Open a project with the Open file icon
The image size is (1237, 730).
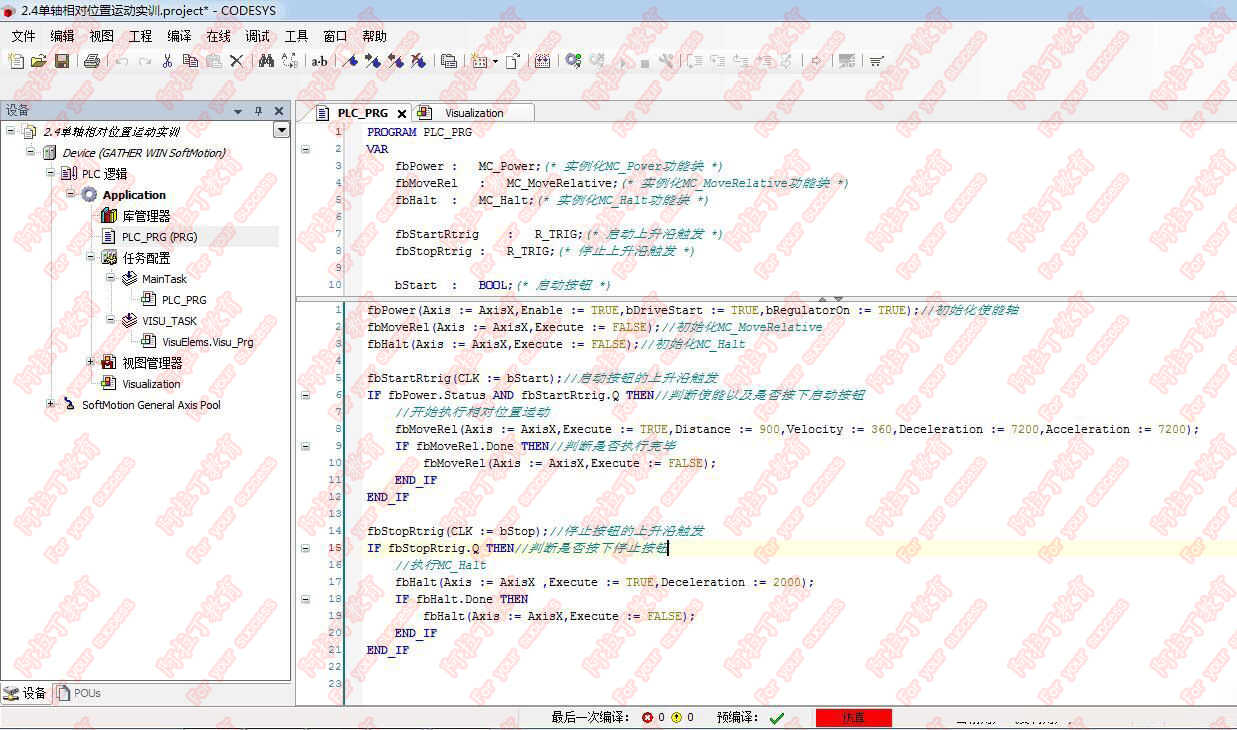40,61
